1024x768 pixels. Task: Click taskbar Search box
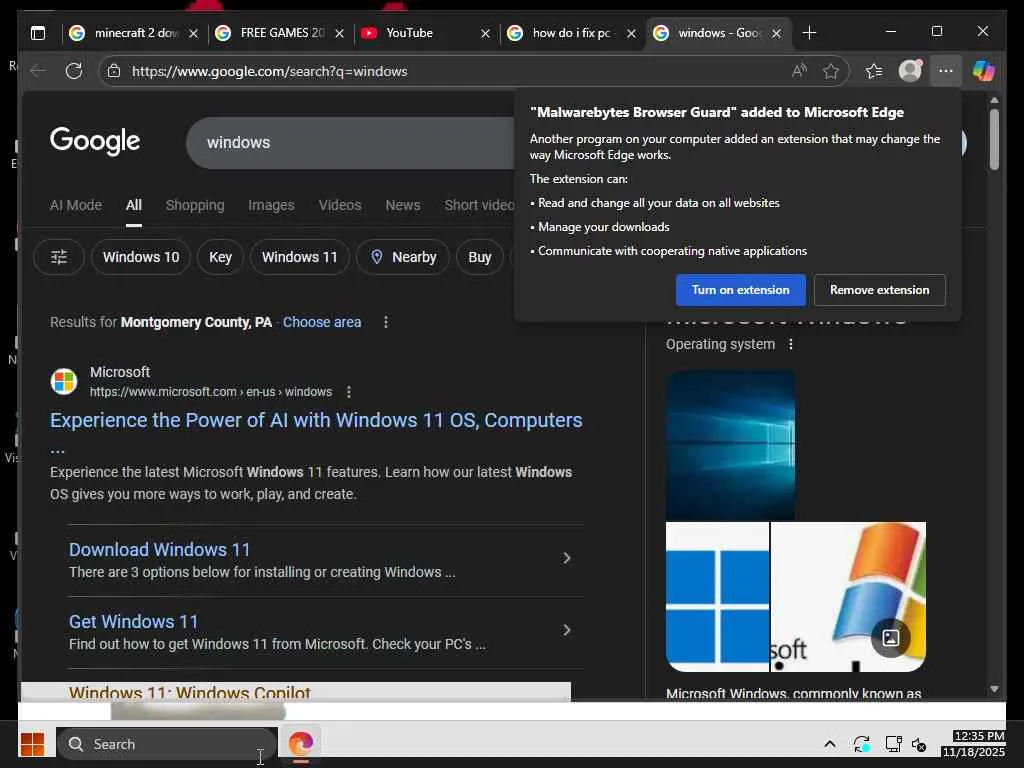[167, 744]
